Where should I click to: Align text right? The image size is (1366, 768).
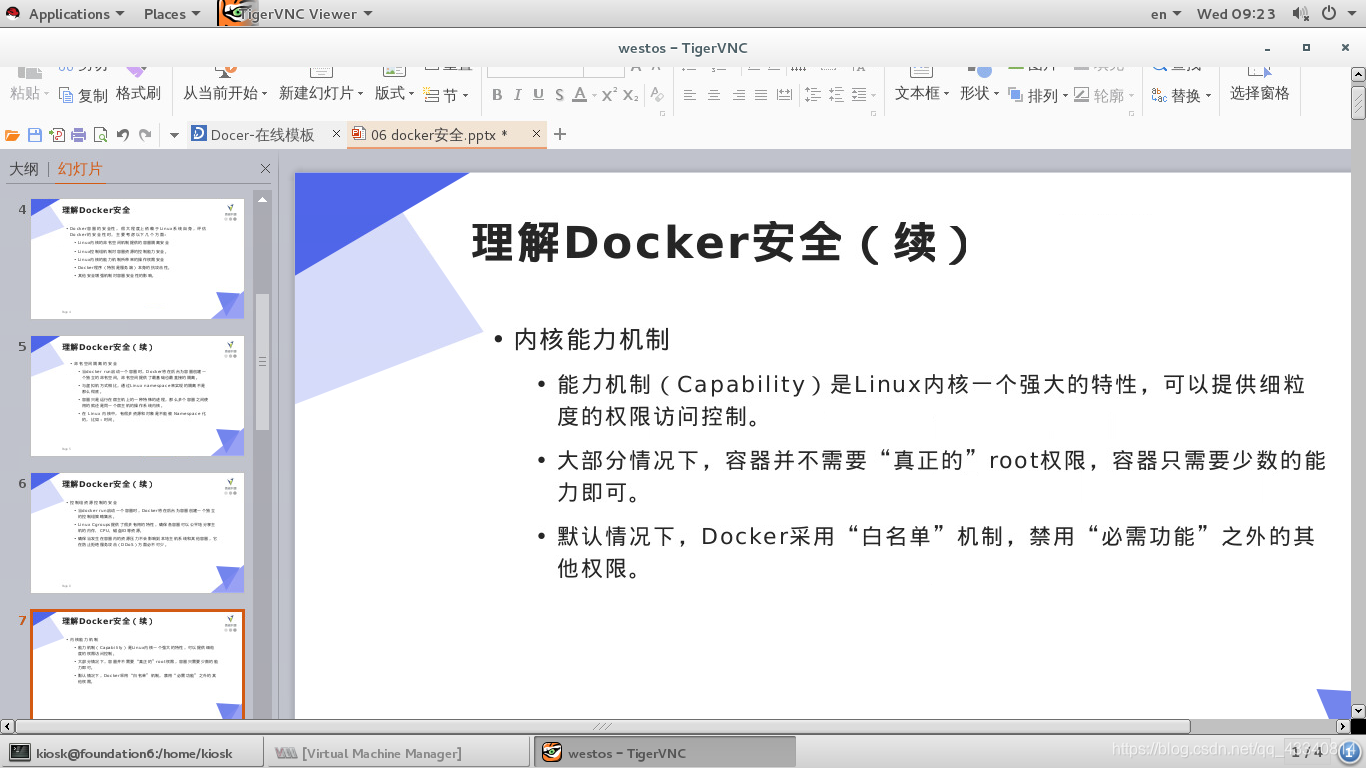738,95
